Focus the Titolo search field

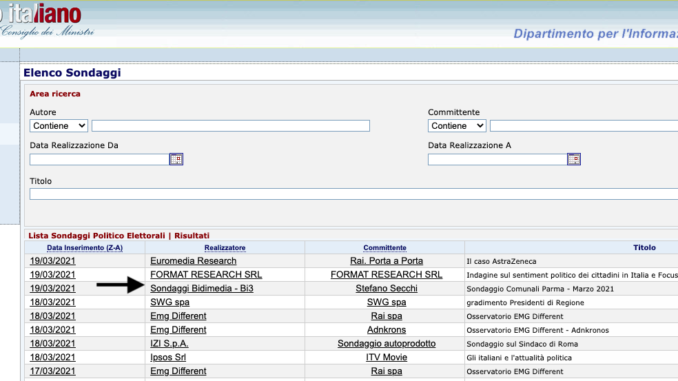coord(354,194)
